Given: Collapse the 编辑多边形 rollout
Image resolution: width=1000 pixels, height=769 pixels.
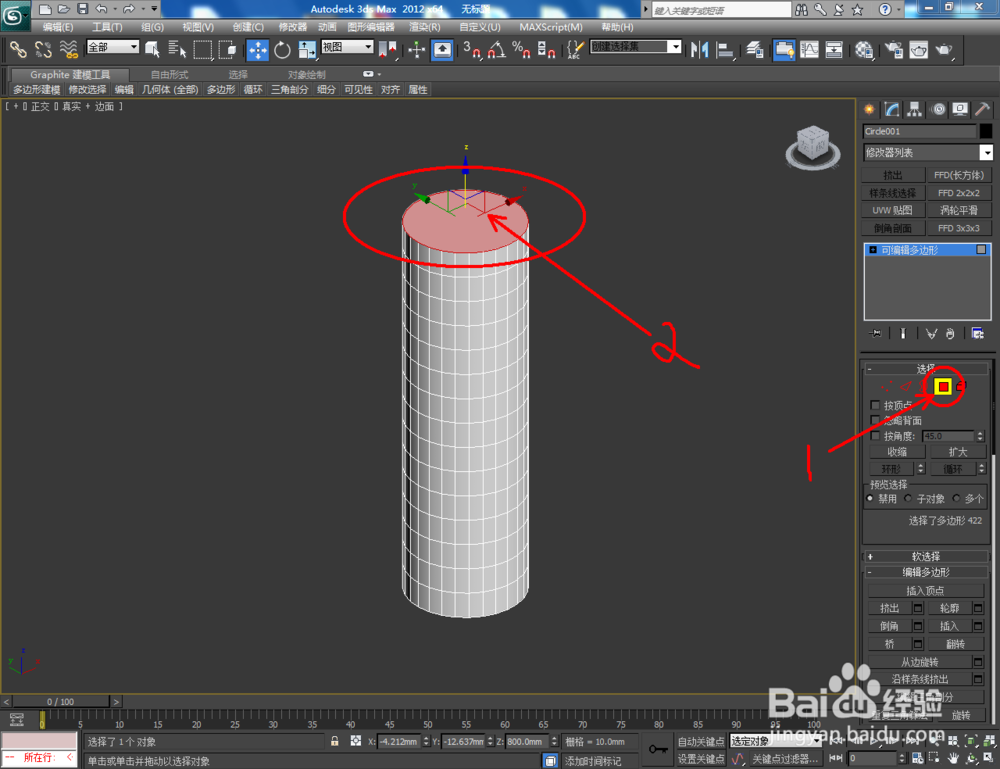Looking at the screenshot, I should pos(925,572).
